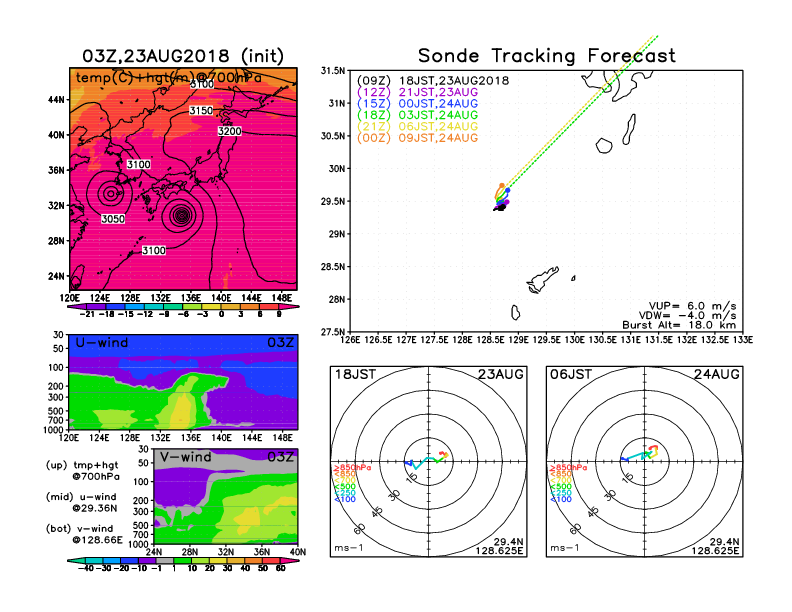Click the typhoon center near 136E on the 700hPa map
Viewport: 792px width, 612px height.
tap(182, 216)
